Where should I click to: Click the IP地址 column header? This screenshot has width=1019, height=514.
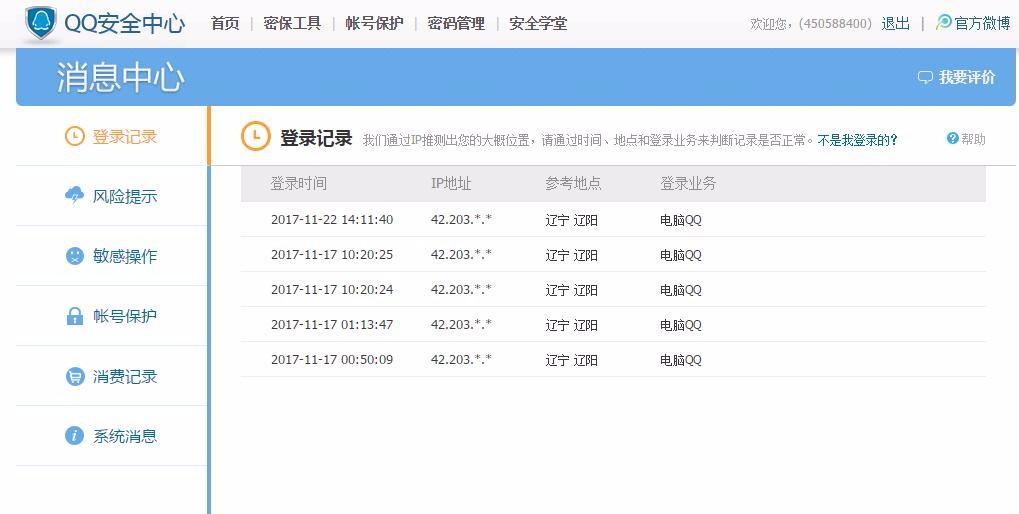(451, 183)
